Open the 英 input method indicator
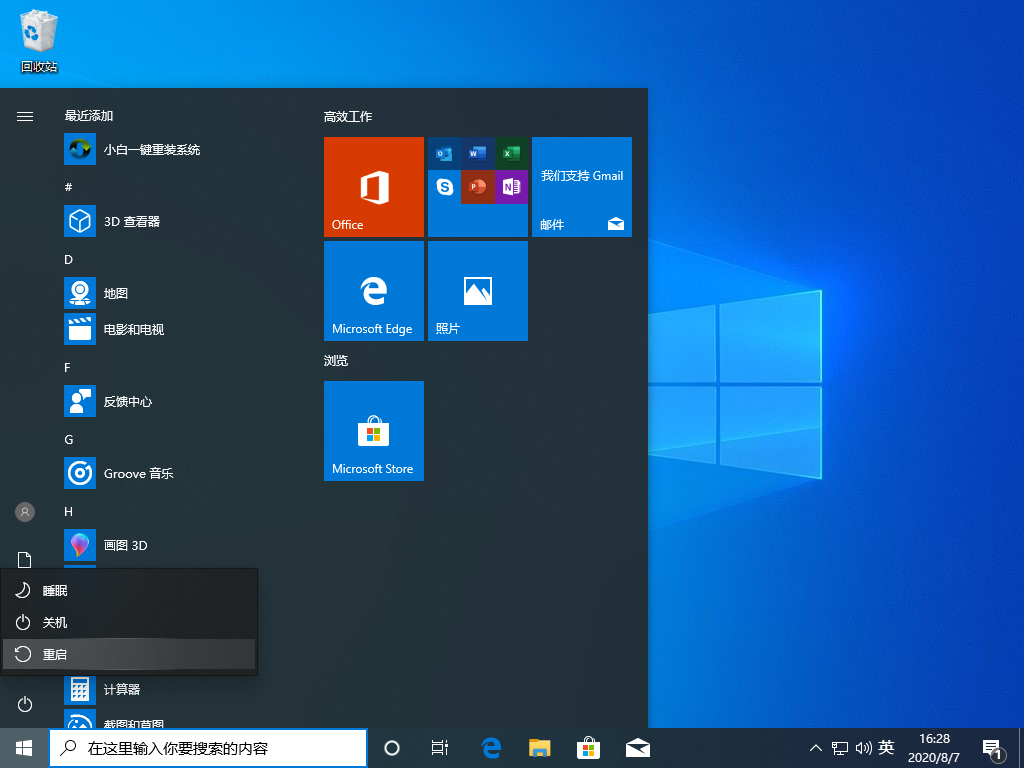Viewport: 1024px width, 768px height. coord(885,747)
